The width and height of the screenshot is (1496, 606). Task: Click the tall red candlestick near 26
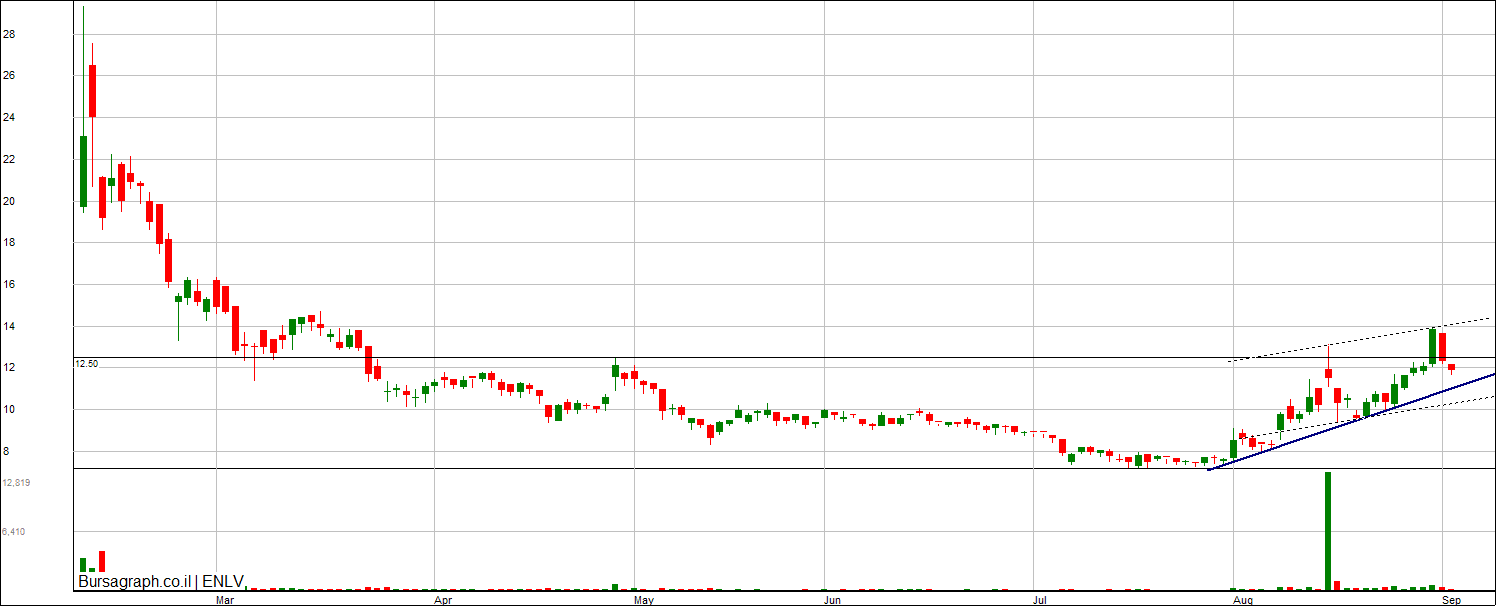92,91
